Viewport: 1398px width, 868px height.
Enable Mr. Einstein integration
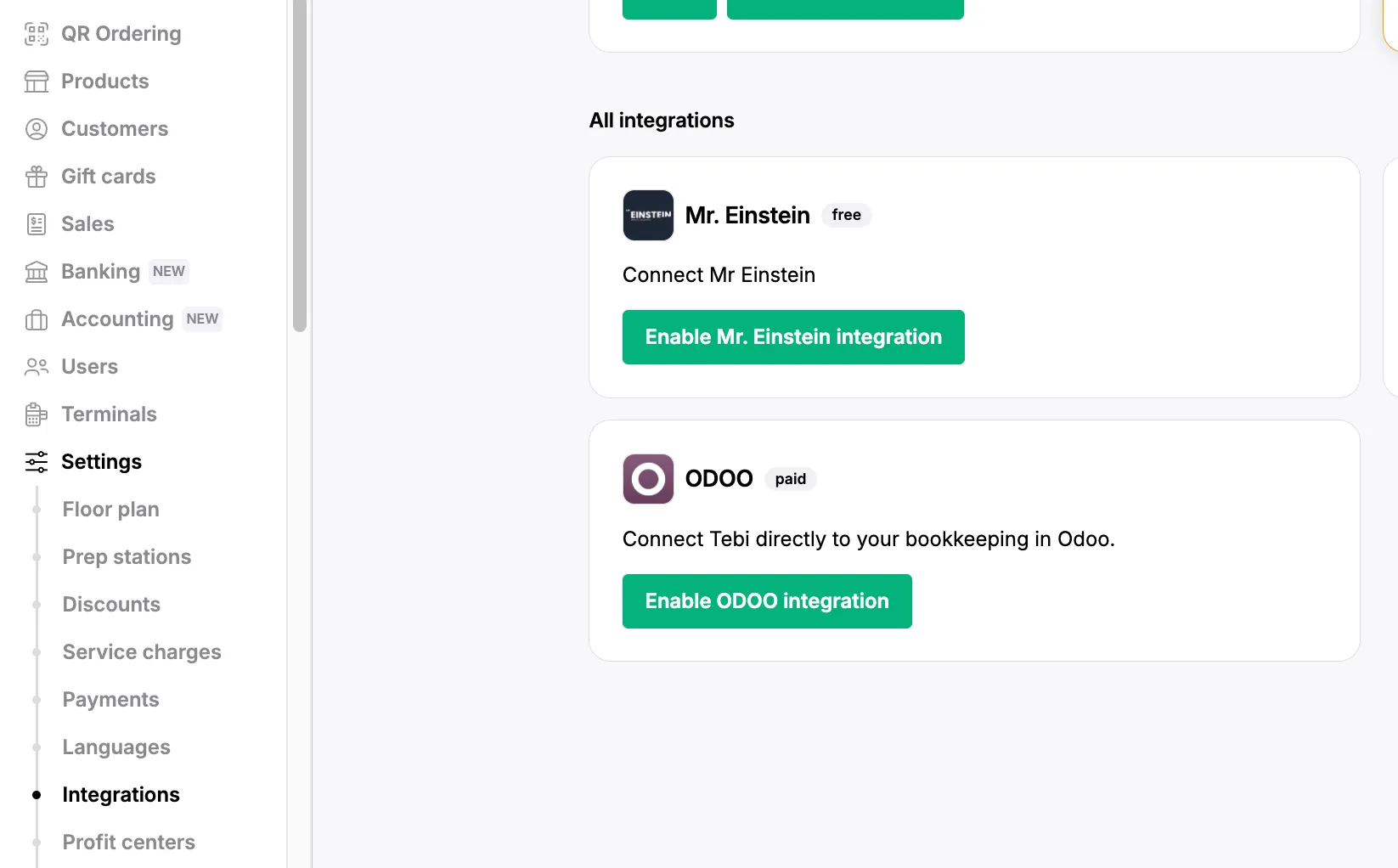793,337
